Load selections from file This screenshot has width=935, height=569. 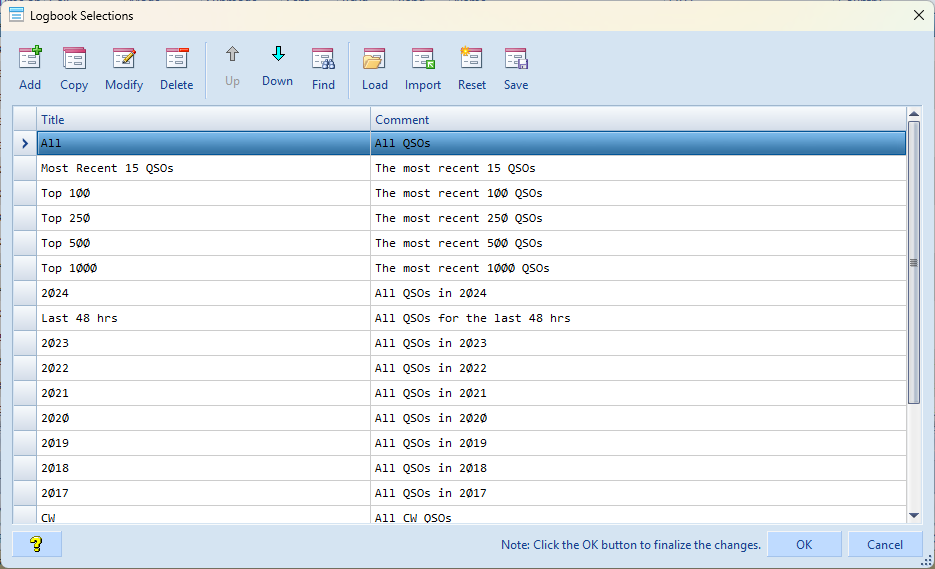tap(375, 68)
